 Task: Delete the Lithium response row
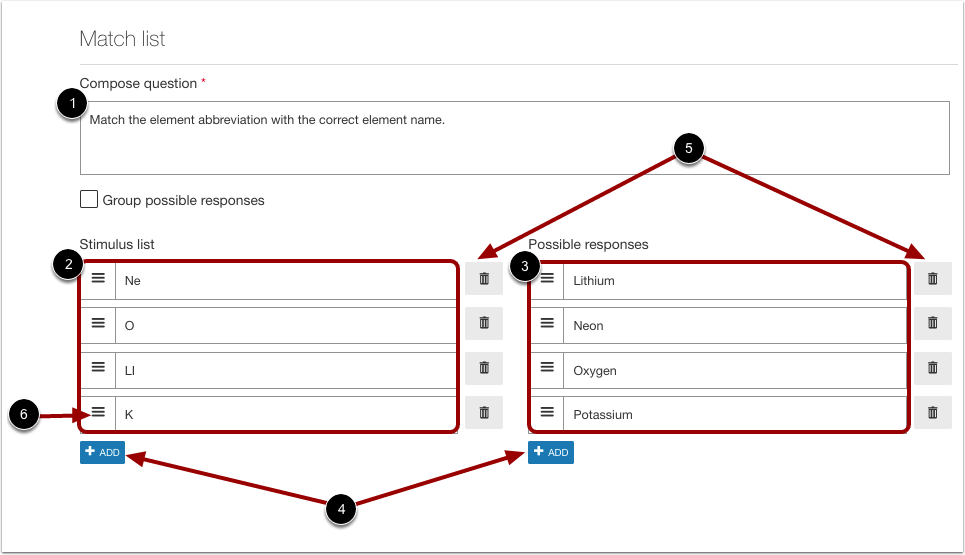932,279
